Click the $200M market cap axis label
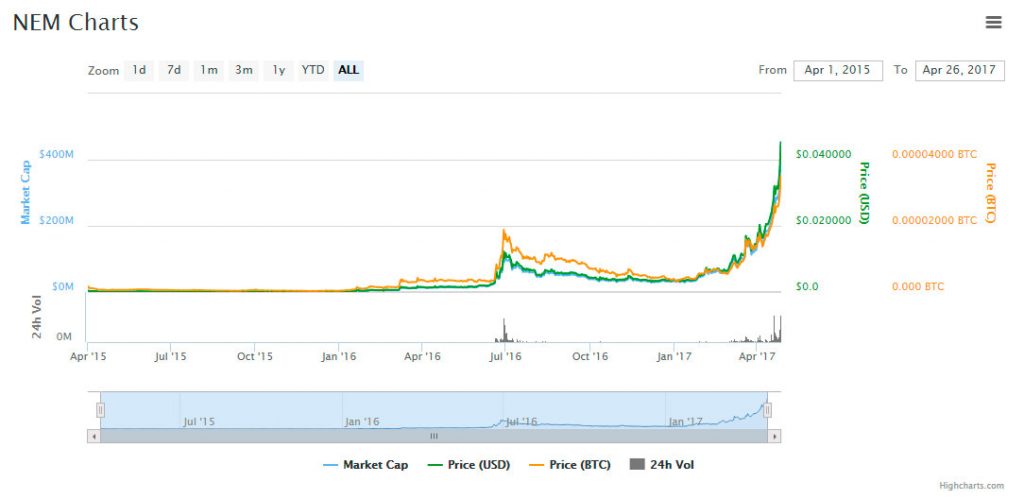Viewport: 1024px width, 499px height. pos(56,220)
